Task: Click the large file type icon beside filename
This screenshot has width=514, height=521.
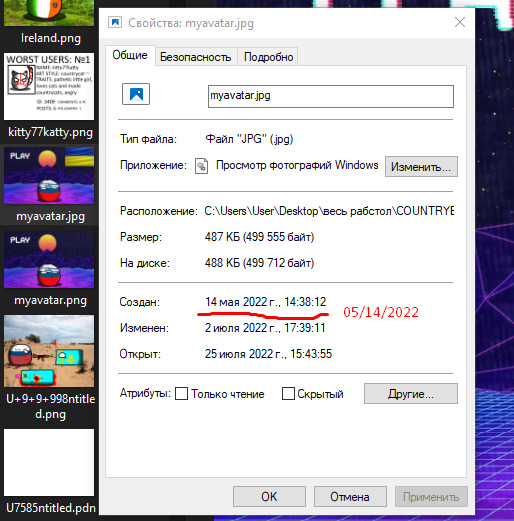Action: click(136, 94)
